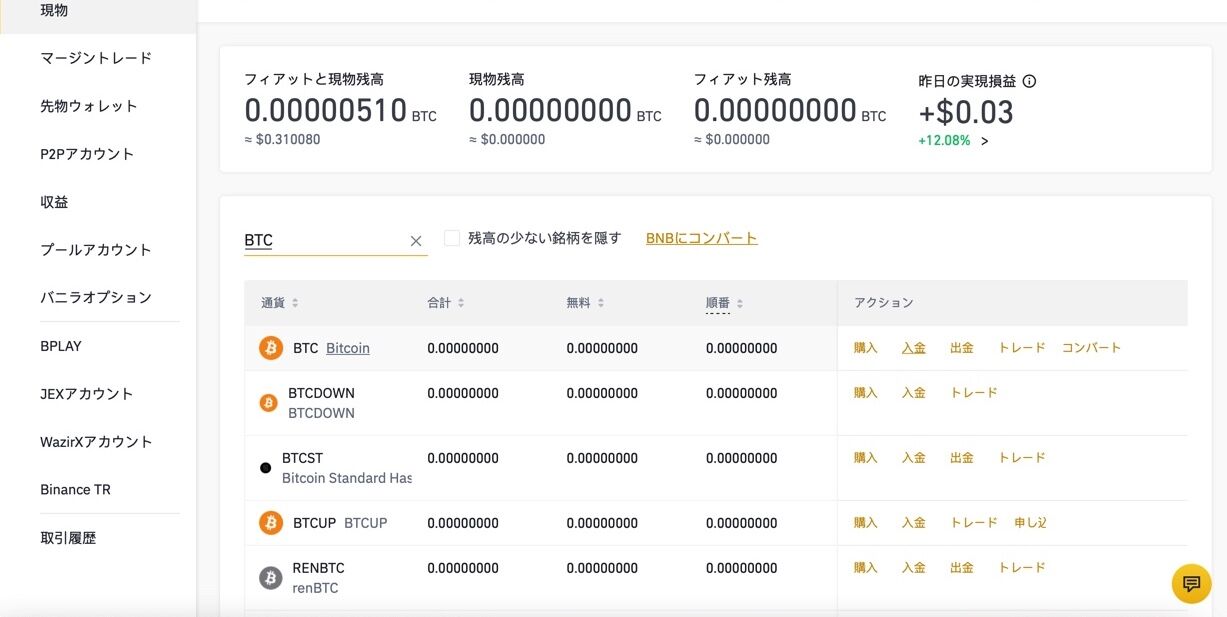Click トレード in RENBTC row
1227x617 pixels.
click(1022, 568)
